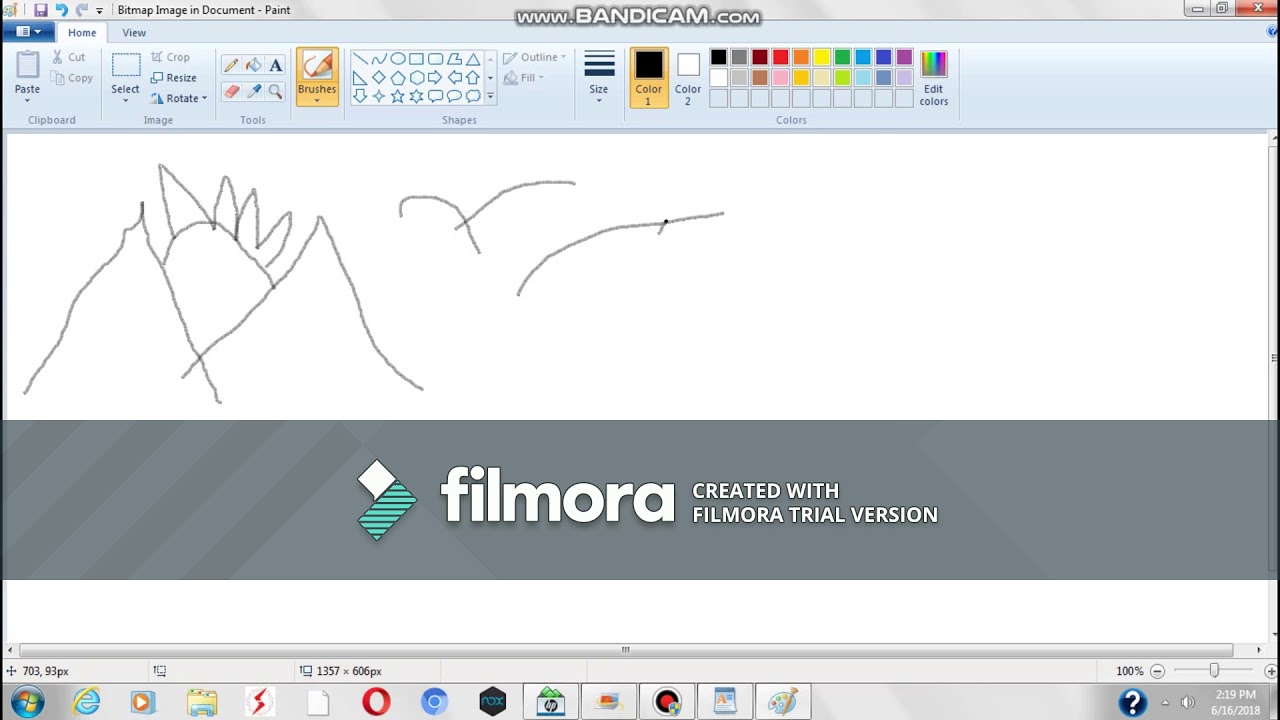Choose the straight Line shape
This screenshot has height=720, width=1280.
pyautogui.click(x=360, y=58)
